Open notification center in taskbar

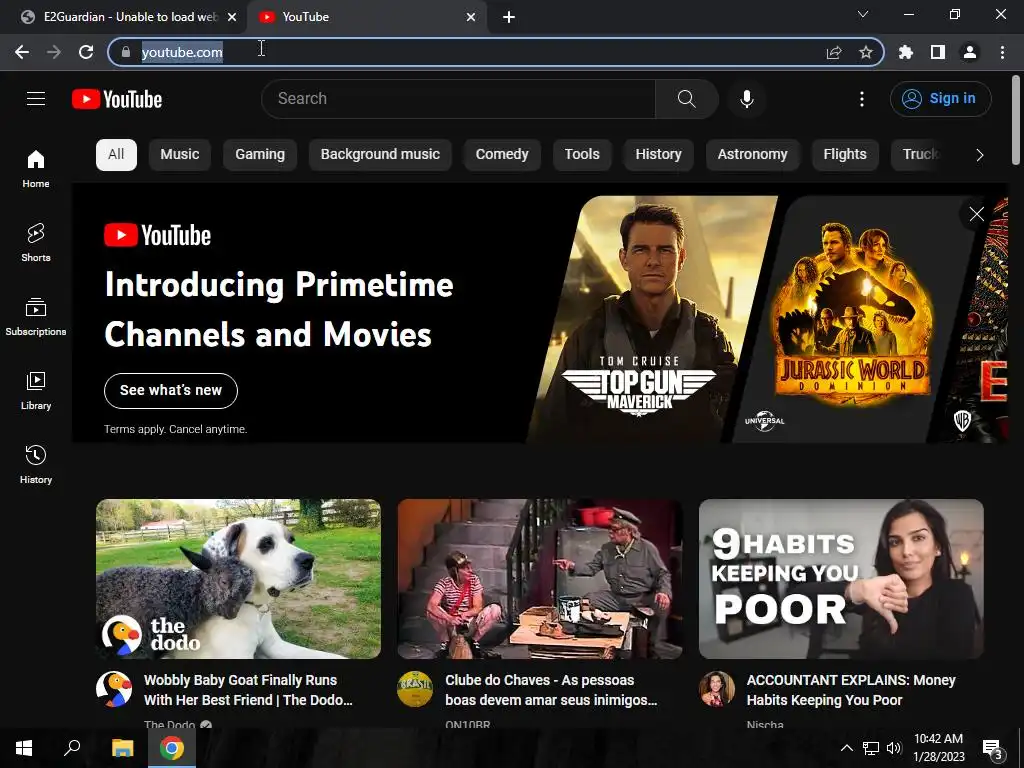click(x=993, y=748)
